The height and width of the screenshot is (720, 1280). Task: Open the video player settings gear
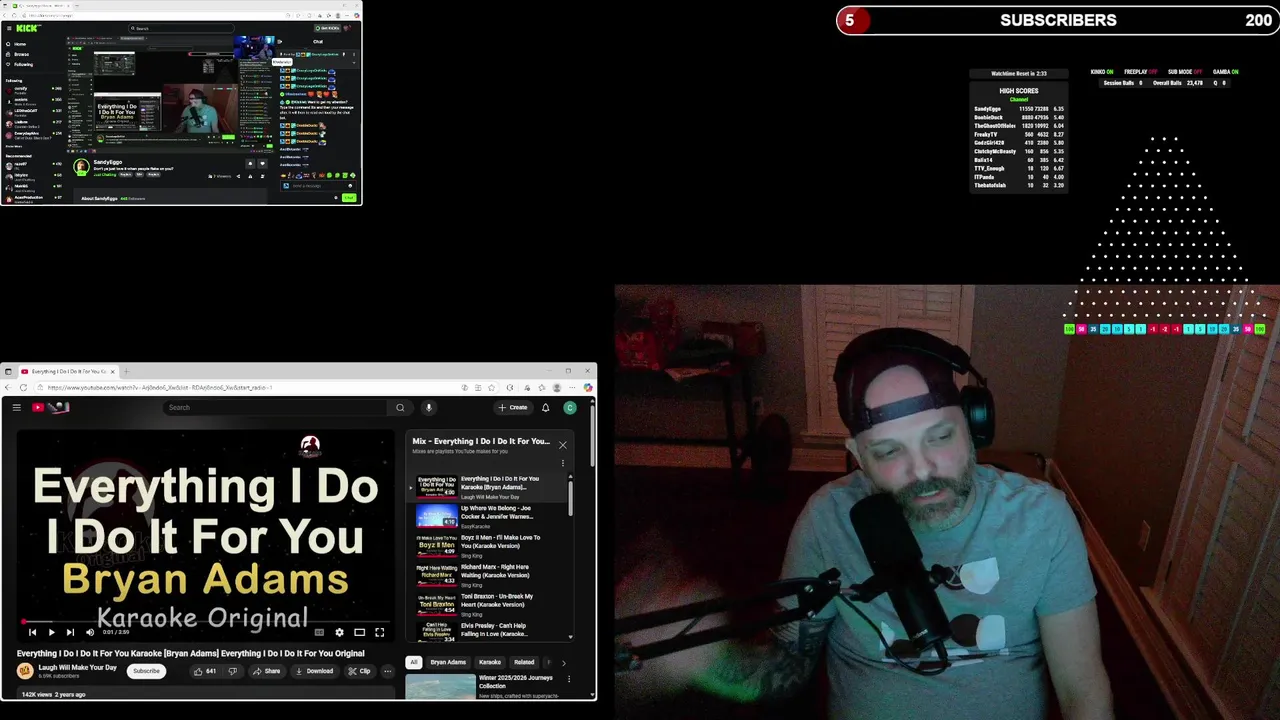coord(339,632)
